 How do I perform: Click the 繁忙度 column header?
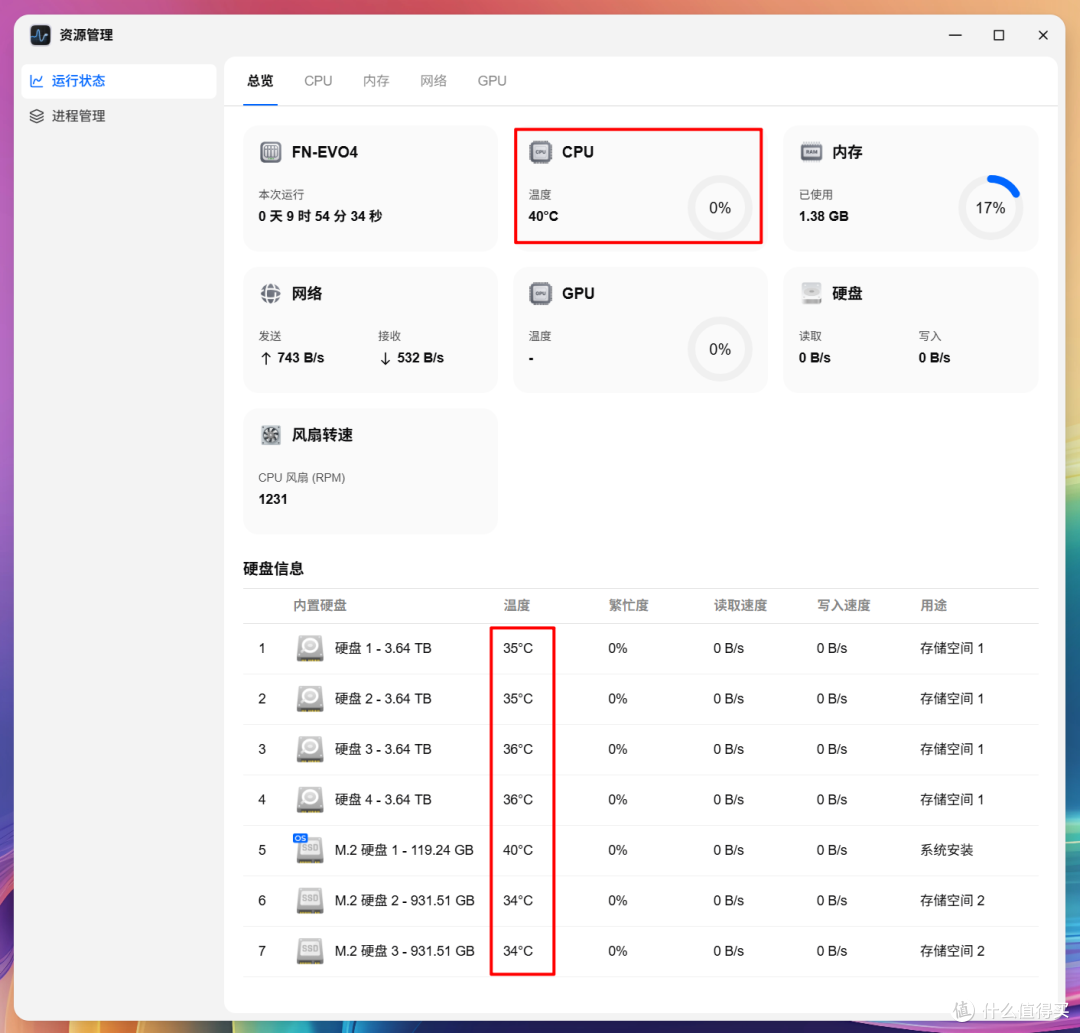(628, 606)
